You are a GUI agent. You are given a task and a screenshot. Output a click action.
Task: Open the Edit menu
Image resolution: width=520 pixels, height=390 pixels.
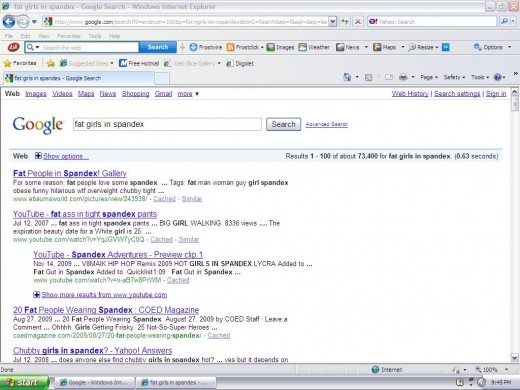25,36
